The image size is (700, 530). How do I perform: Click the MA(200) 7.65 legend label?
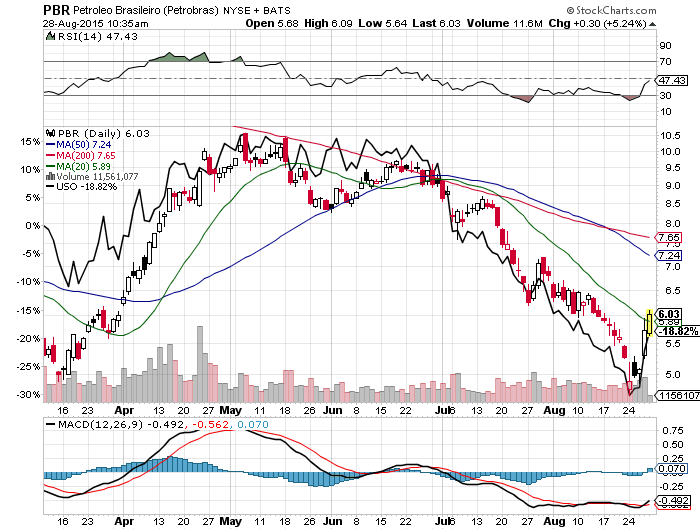coord(86,155)
